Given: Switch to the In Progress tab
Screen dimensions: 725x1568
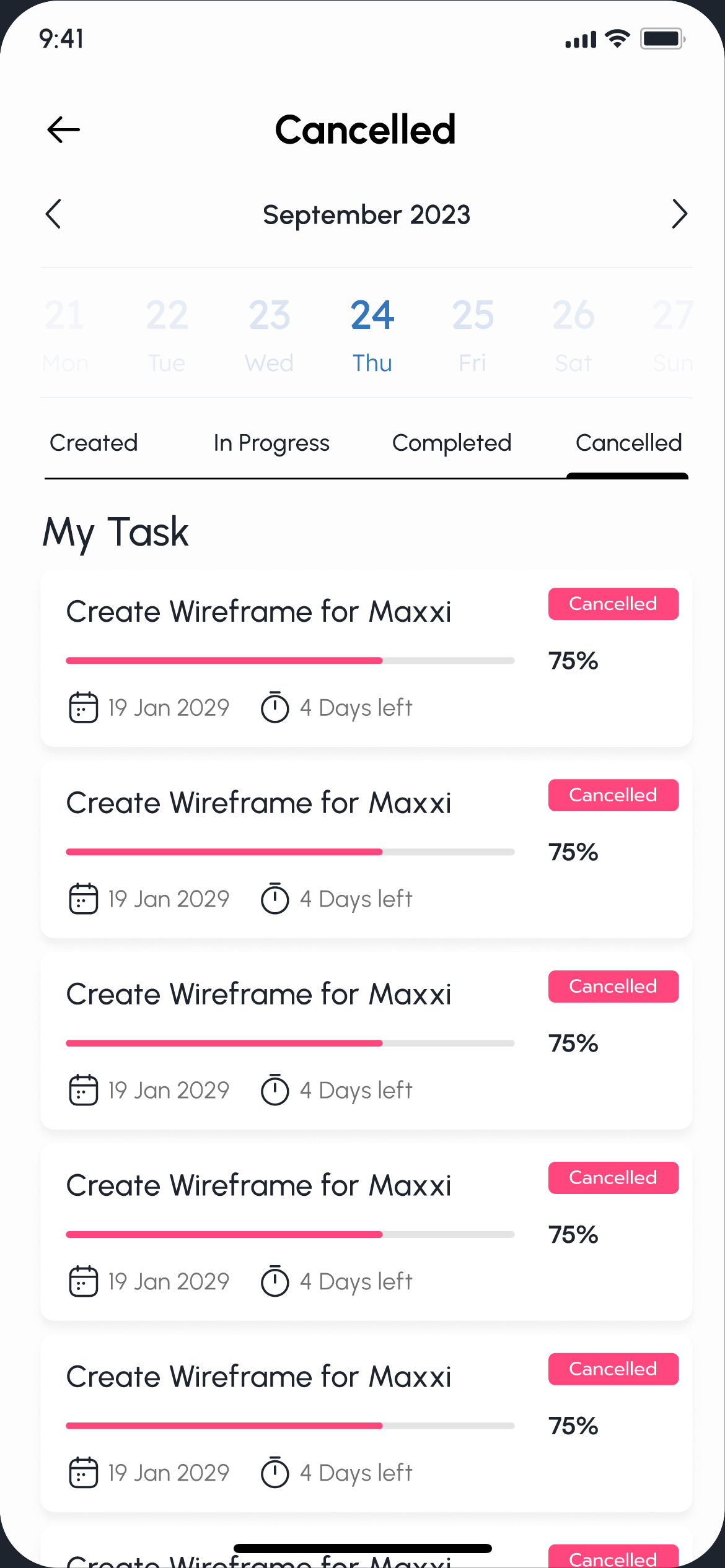Looking at the screenshot, I should click(x=271, y=443).
